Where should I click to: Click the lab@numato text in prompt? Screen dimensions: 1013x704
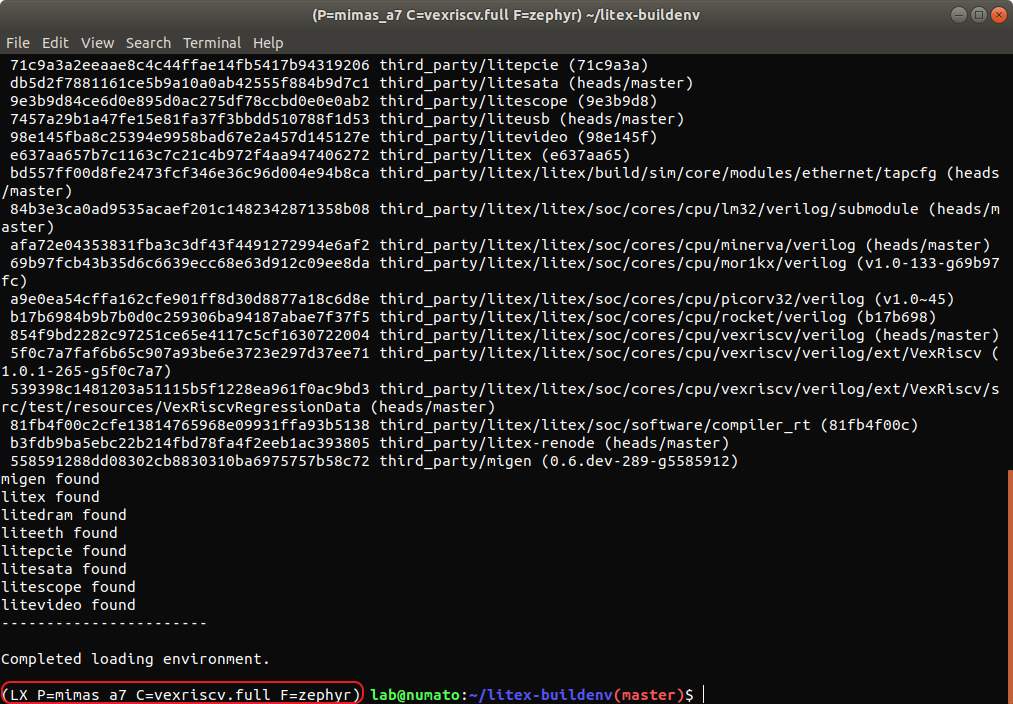point(415,694)
